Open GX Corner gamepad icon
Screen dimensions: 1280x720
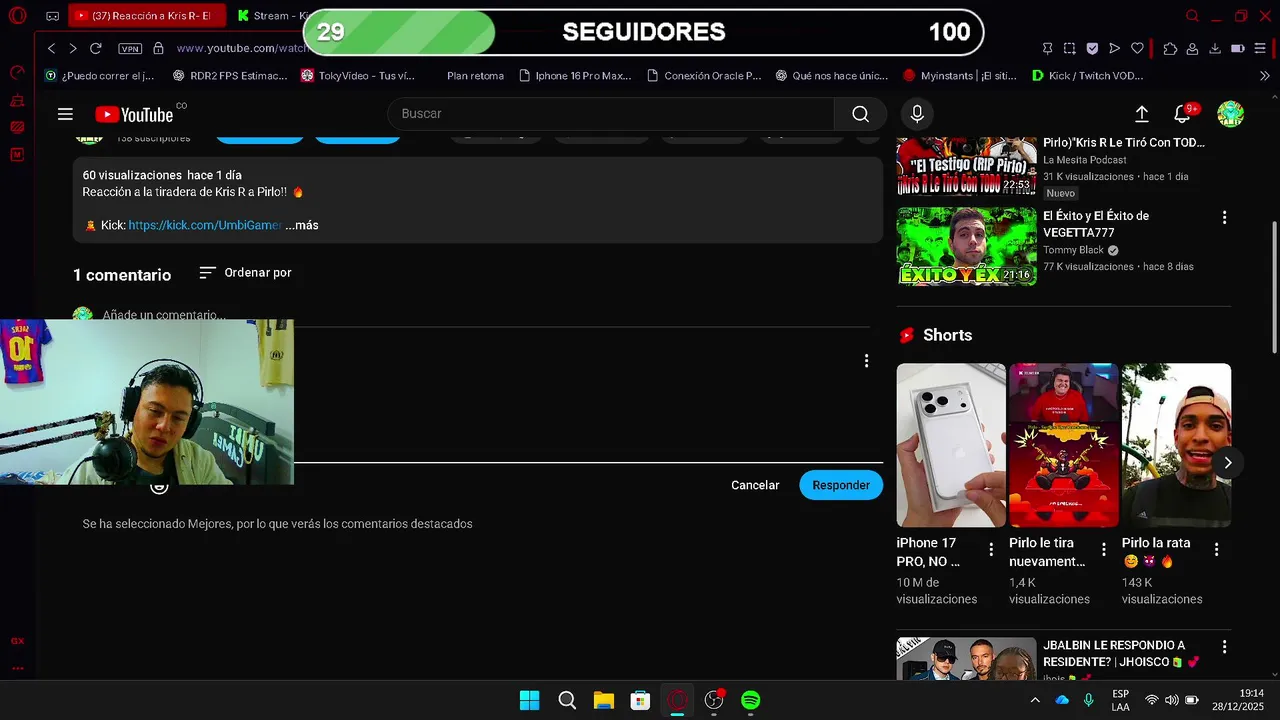pyautogui.click(x=53, y=16)
